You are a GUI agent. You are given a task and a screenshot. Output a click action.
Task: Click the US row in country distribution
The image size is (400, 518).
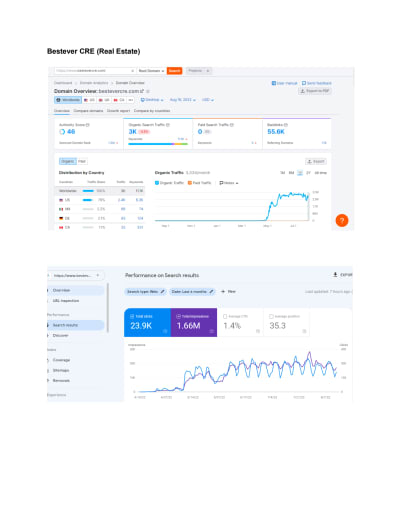point(100,200)
